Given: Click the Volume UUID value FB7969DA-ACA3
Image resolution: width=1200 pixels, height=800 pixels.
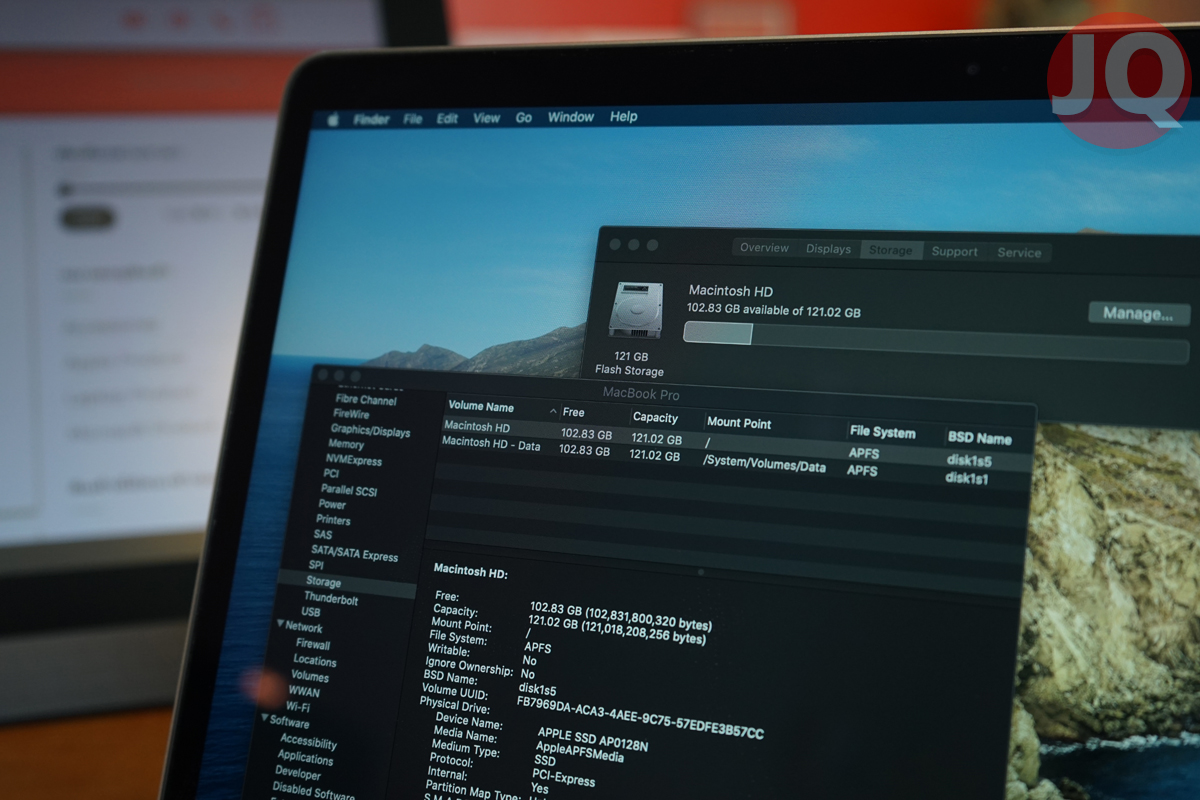Looking at the screenshot, I should 640,717.
